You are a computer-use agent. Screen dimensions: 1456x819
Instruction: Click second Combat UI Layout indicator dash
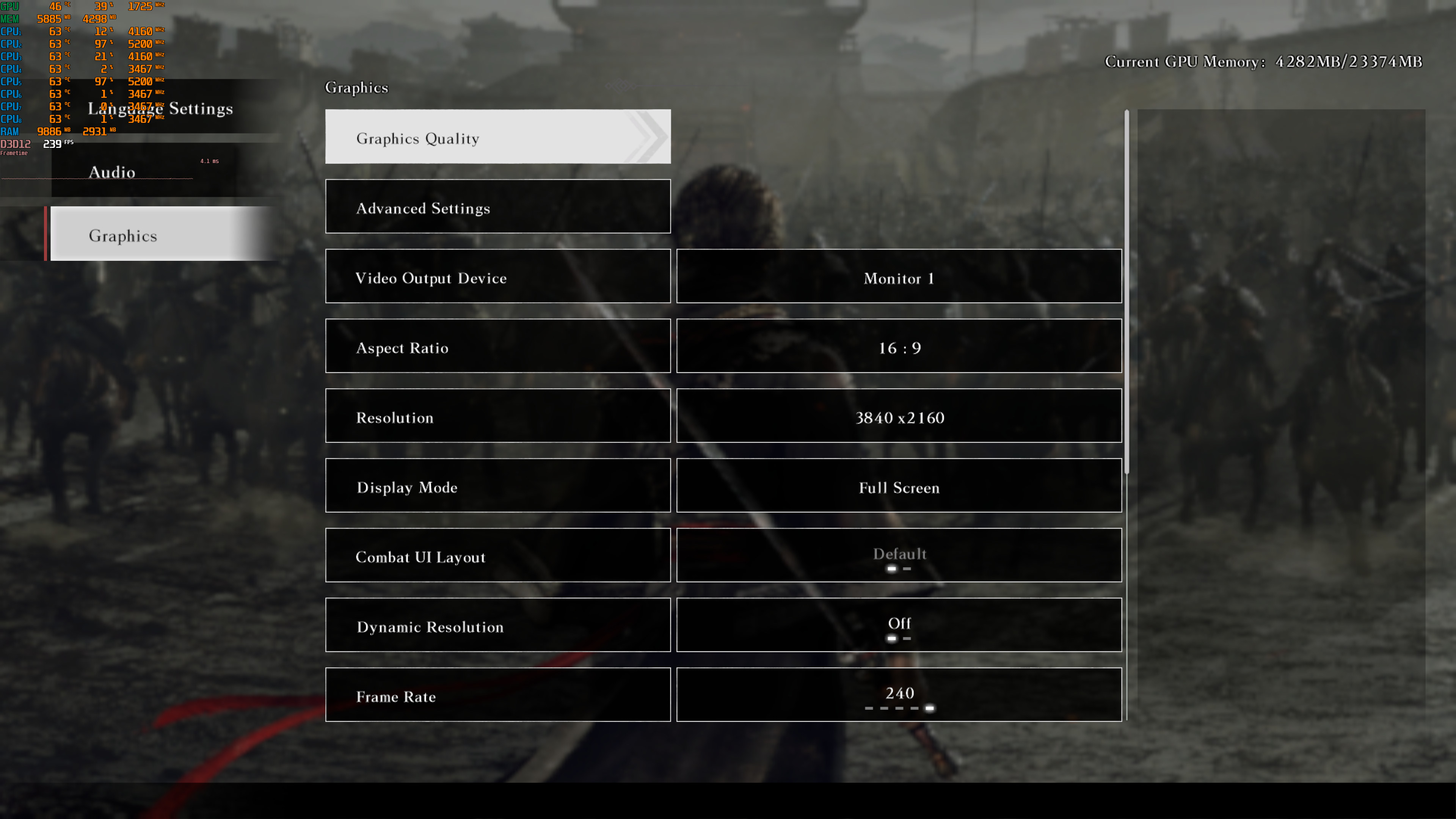coord(907,569)
